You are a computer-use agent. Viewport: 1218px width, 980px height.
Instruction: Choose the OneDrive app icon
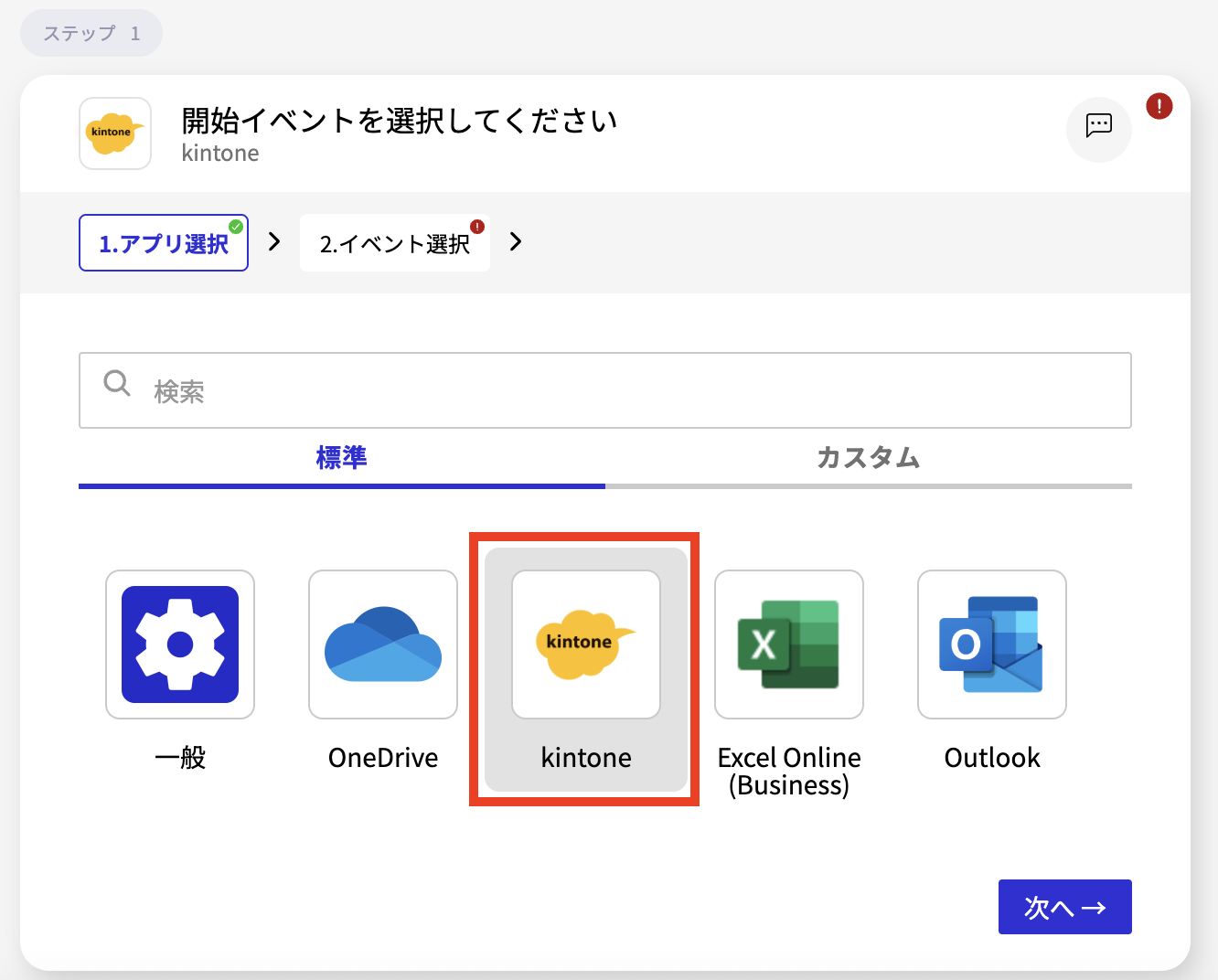(382, 644)
